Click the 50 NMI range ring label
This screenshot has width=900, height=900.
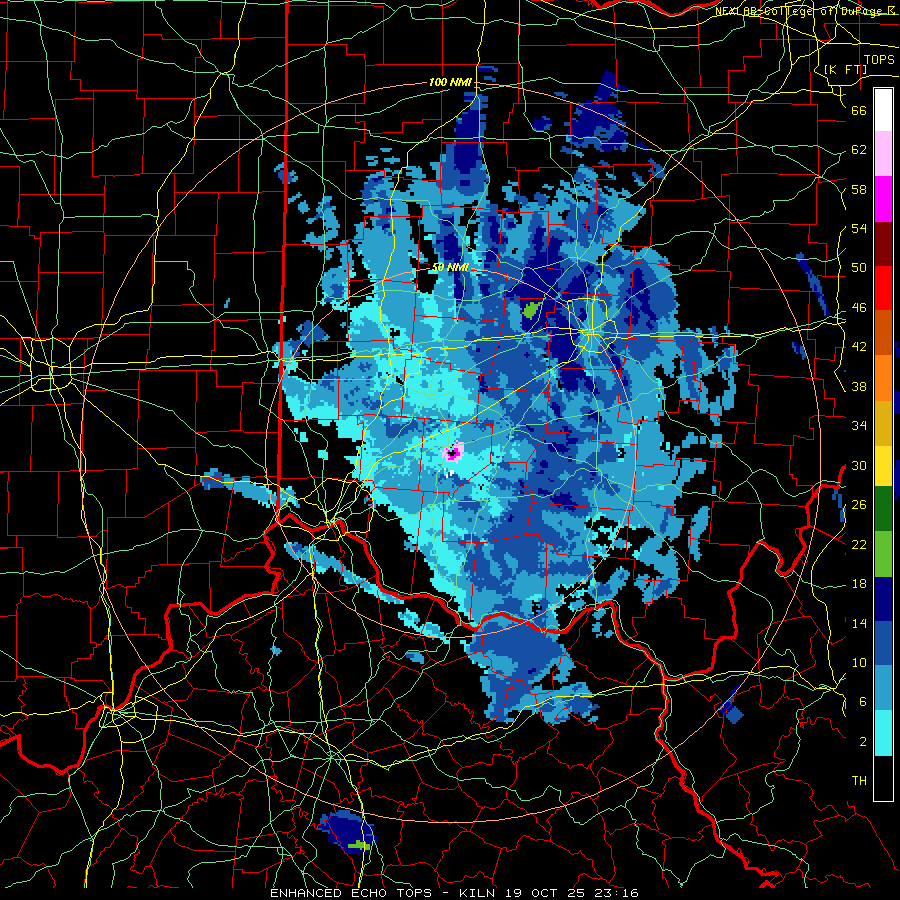[450, 267]
